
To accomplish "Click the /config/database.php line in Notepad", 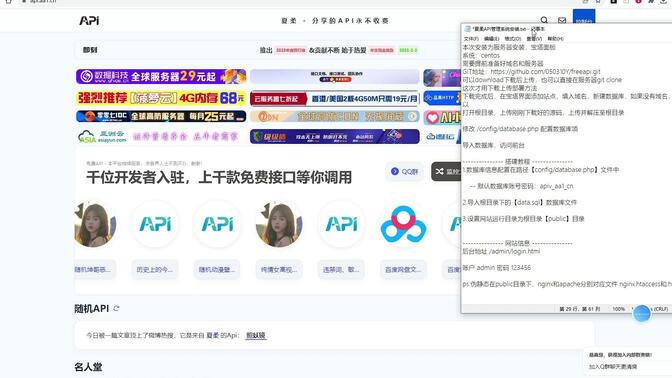I will click(x=520, y=129).
